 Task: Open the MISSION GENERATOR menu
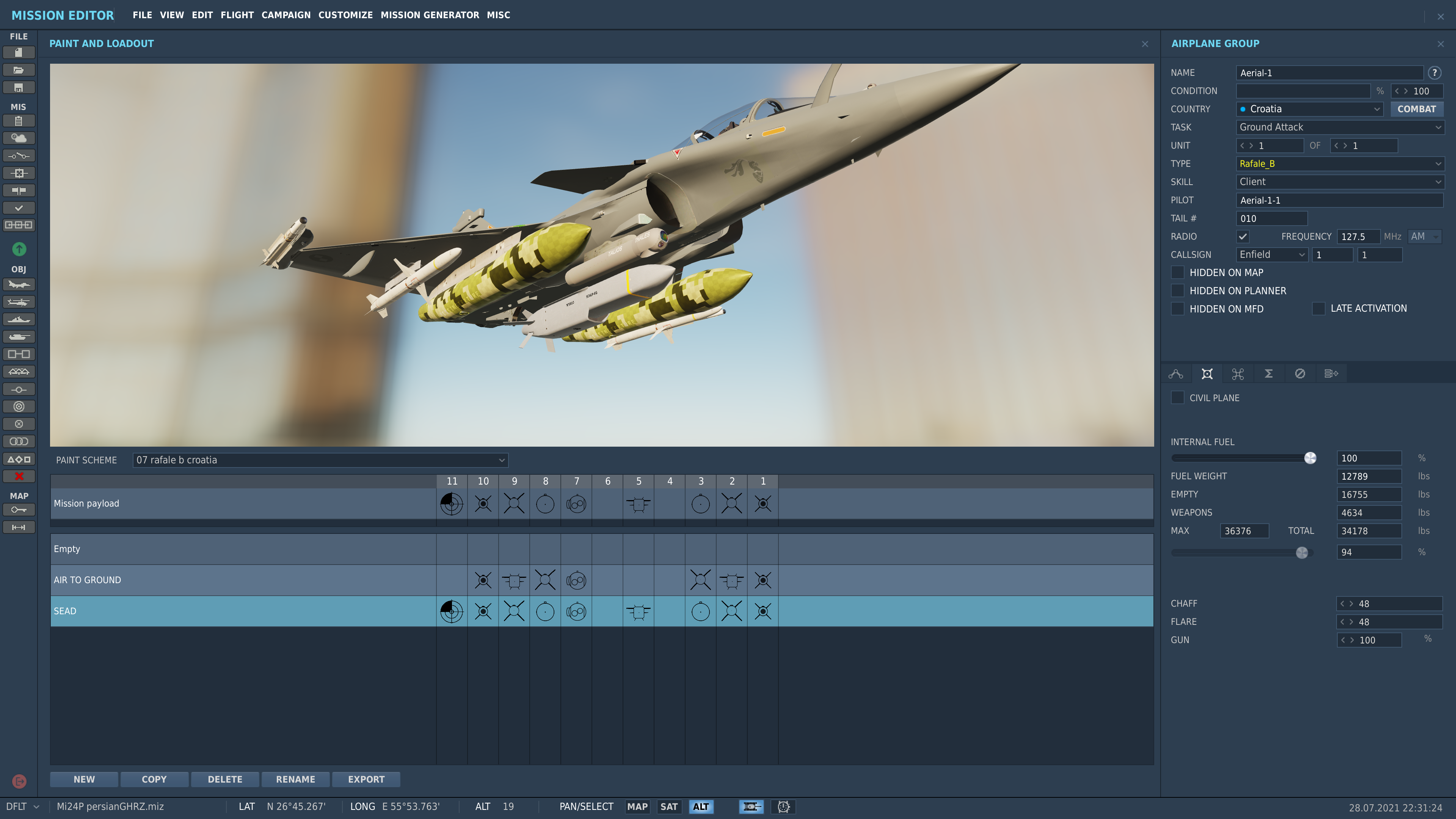(x=430, y=15)
